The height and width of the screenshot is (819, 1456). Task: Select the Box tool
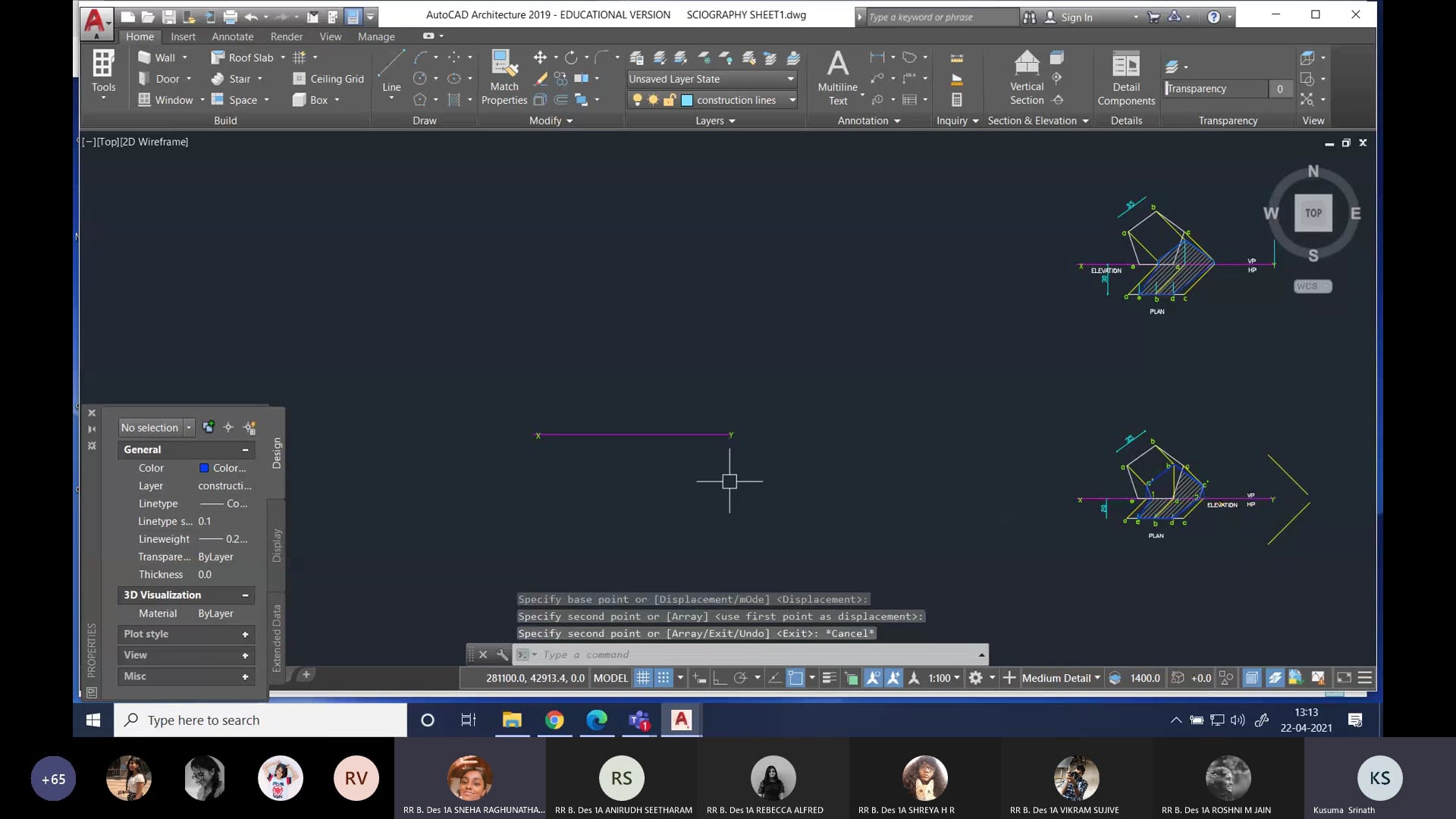coord(315,99)
